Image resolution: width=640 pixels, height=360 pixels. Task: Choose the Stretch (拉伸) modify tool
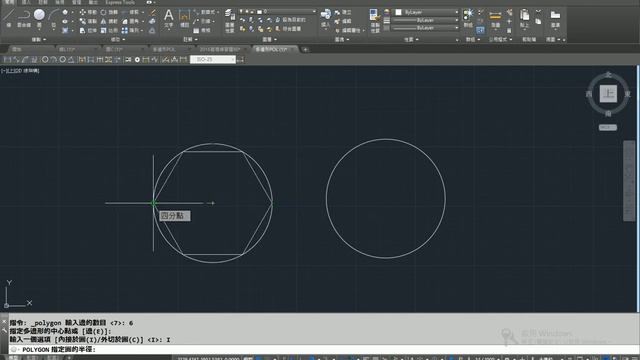click(88, 30)
